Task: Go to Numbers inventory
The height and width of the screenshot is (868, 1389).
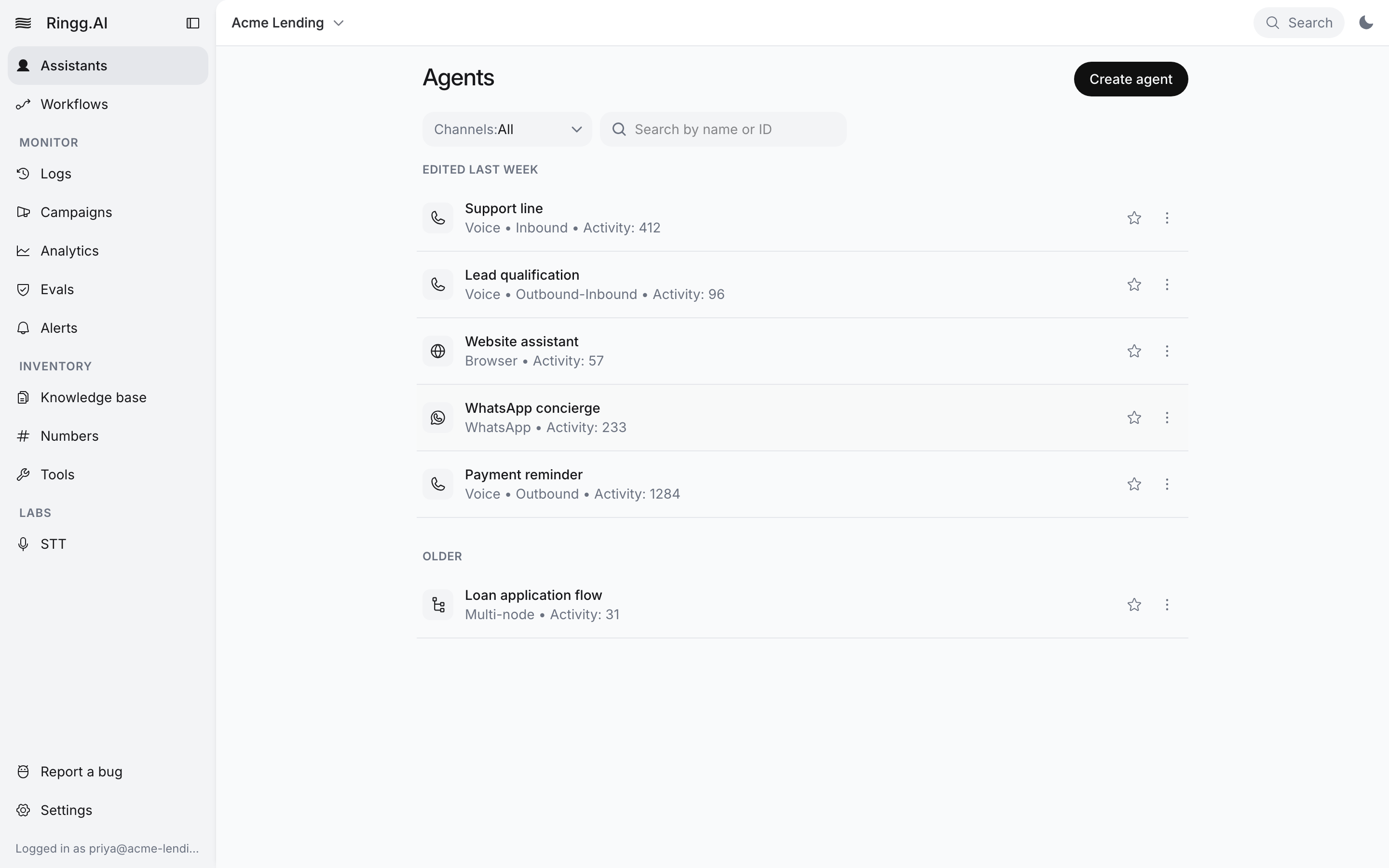Action: tap(108, 436)
